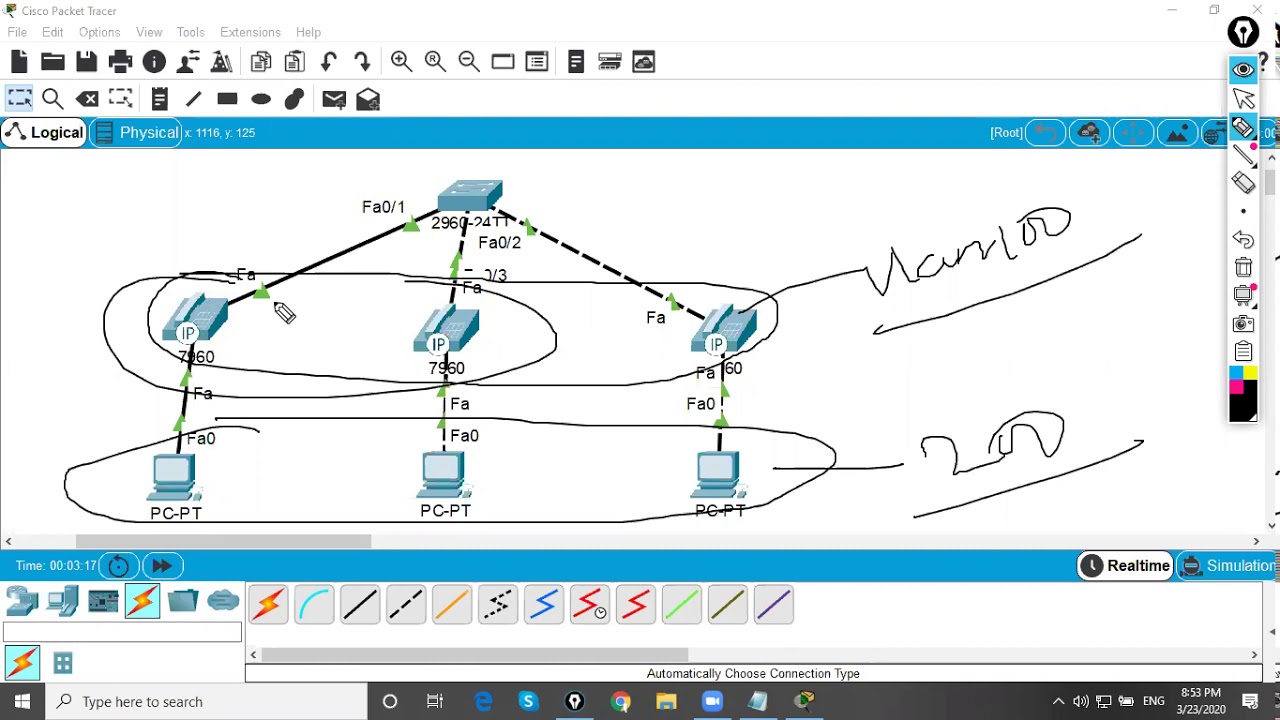Open the Options menu
The height and width of the screenshot is (720, 1280).
point(99,32)
